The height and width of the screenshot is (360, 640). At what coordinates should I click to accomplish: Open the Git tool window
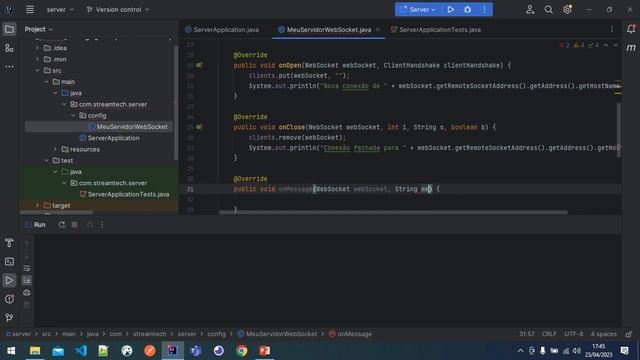9,318
